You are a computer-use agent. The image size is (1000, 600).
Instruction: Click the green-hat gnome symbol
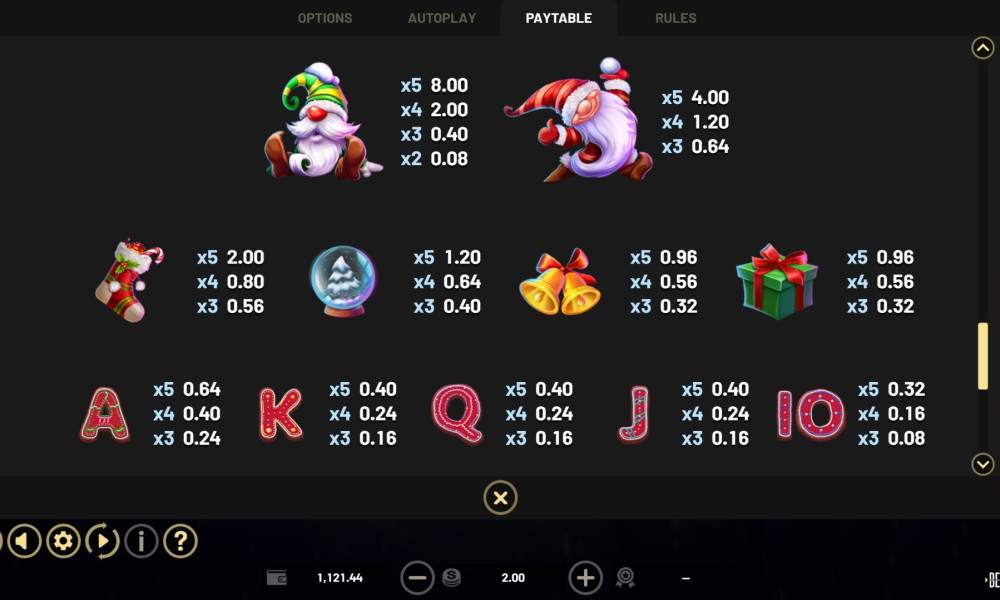click(x=323, y=121)
